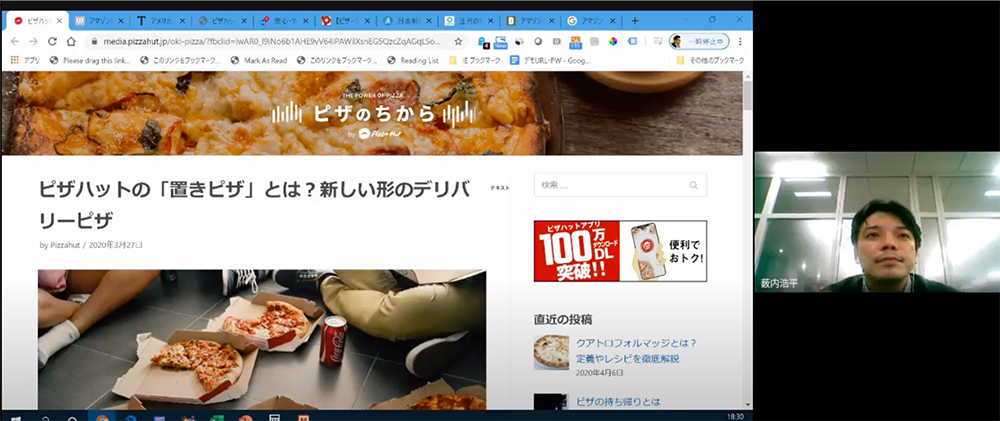Image resolution: width=1000 pixels, height=421 pixels.
Task: Click the extension icon with badge 4
Action: [483, 42]
